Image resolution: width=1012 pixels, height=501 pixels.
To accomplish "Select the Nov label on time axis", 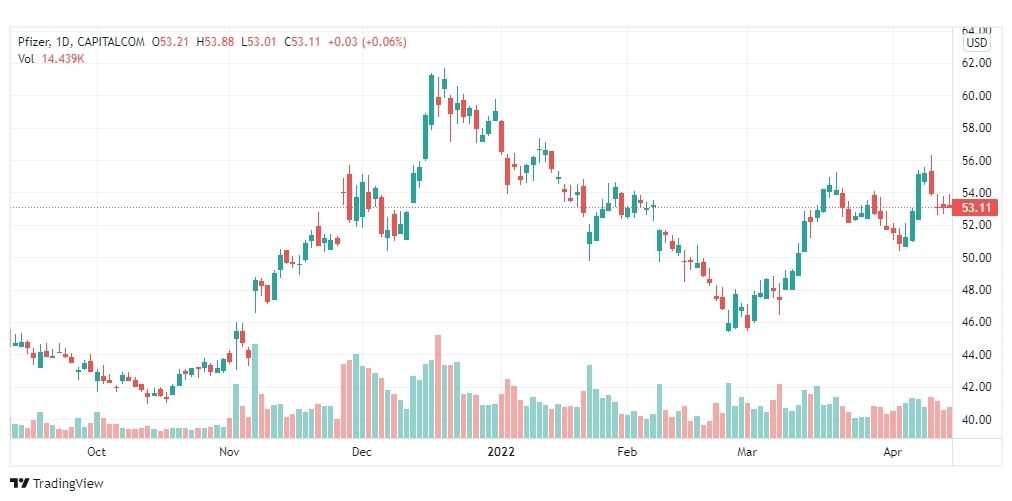I will [230, 452].
